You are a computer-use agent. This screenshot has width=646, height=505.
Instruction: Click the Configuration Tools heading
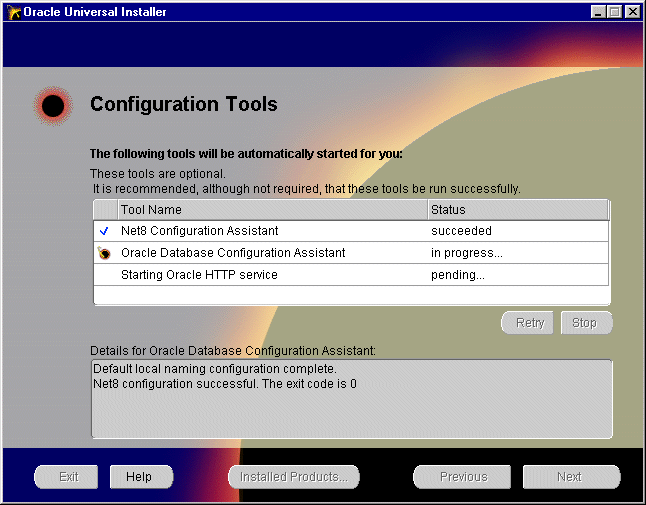[184, 104]
